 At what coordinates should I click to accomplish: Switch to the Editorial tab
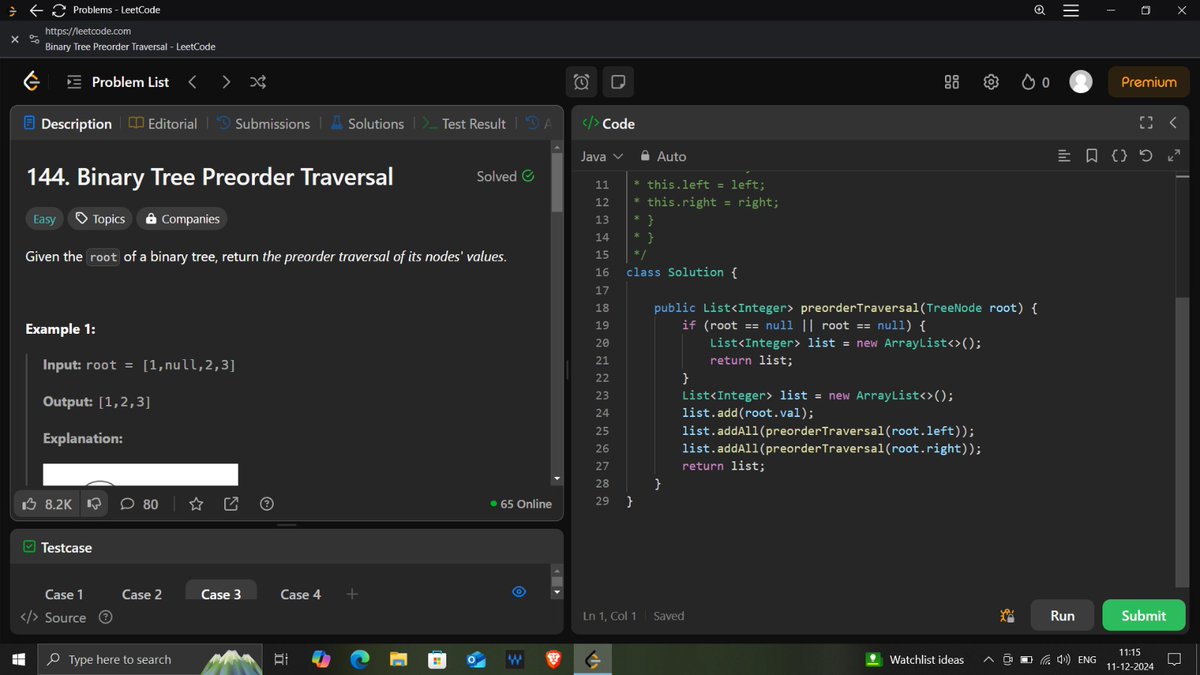[163, 124]
